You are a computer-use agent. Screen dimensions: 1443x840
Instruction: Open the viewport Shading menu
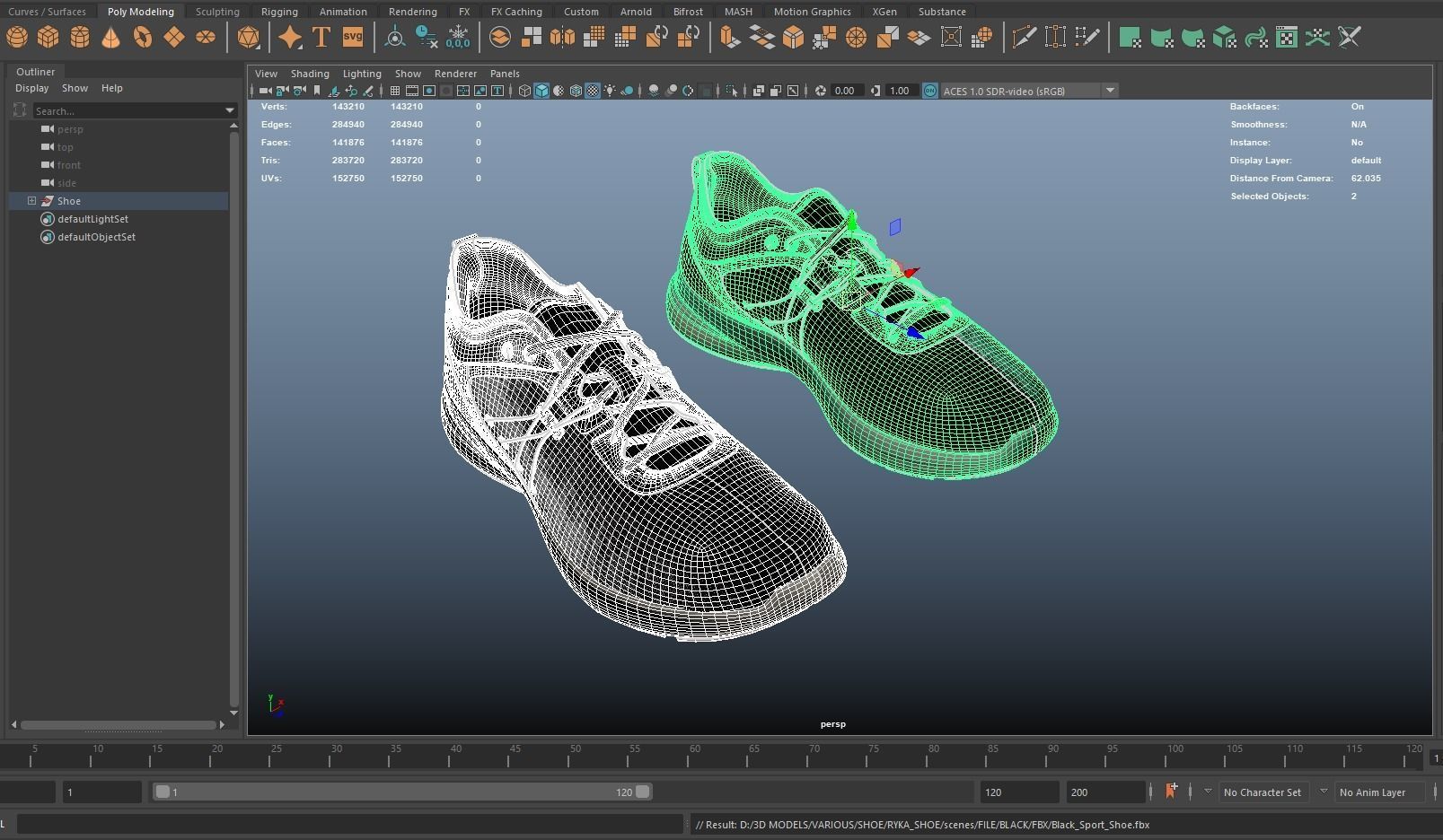310,74
